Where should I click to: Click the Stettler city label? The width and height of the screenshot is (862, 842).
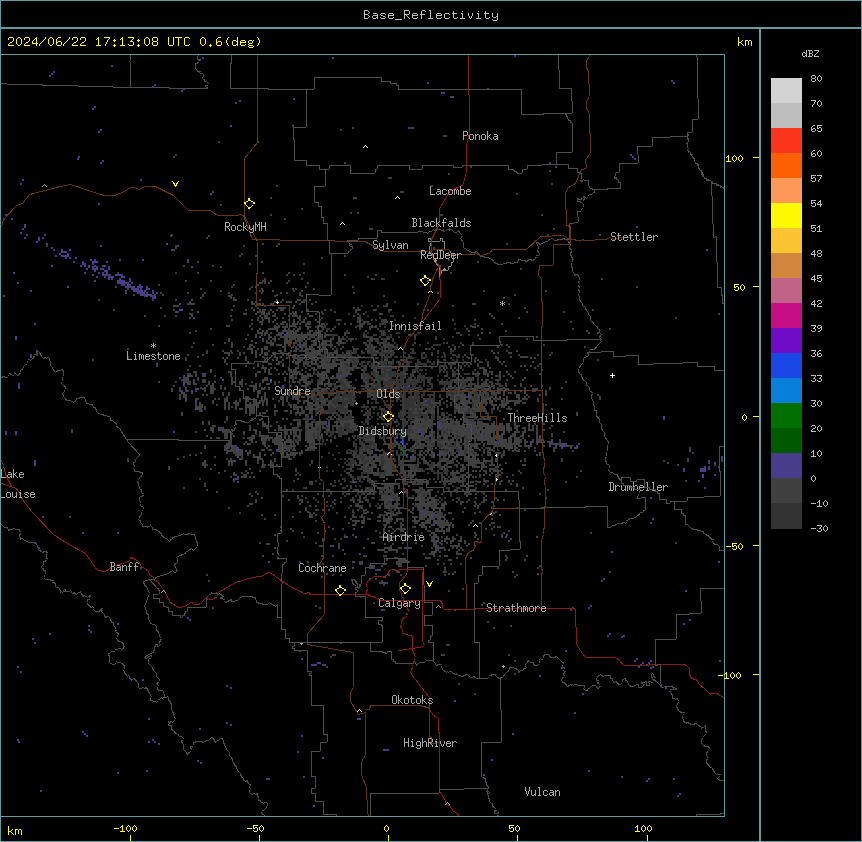click(634, 237)
